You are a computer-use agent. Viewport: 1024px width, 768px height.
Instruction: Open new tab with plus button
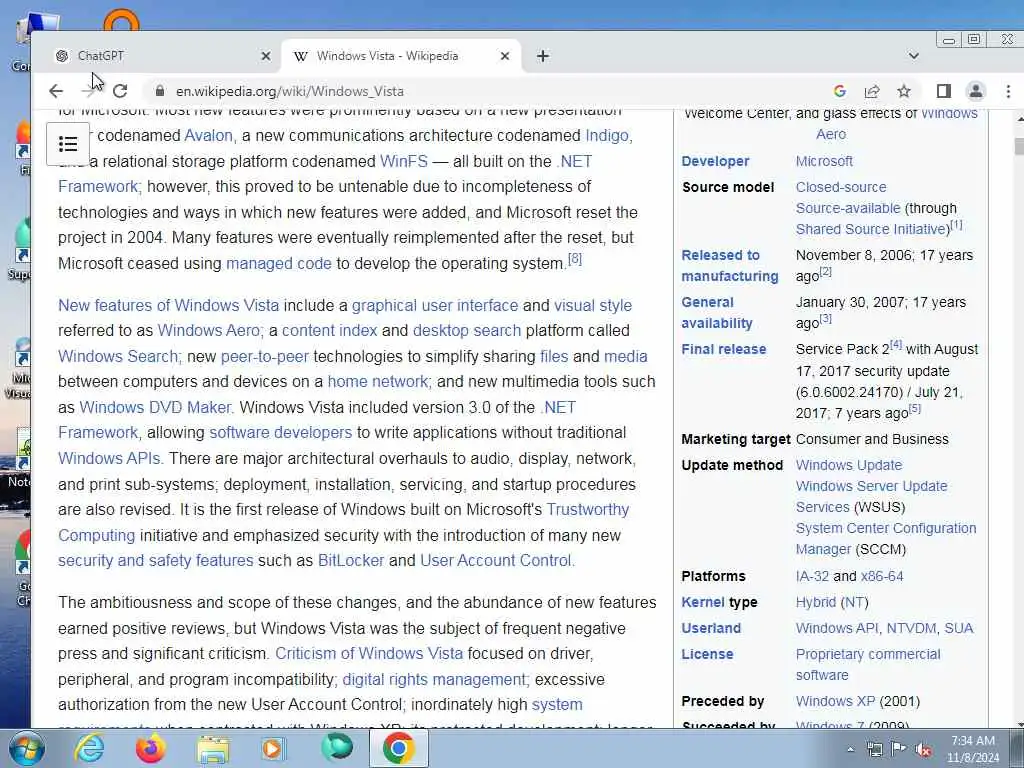click(543, 56)
